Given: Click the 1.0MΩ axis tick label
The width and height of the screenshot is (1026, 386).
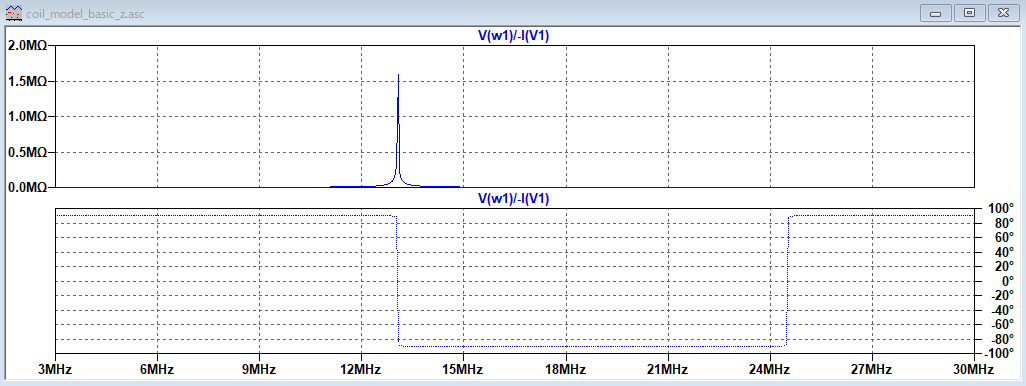Looking at the screenshot, I should pos(26,116).
